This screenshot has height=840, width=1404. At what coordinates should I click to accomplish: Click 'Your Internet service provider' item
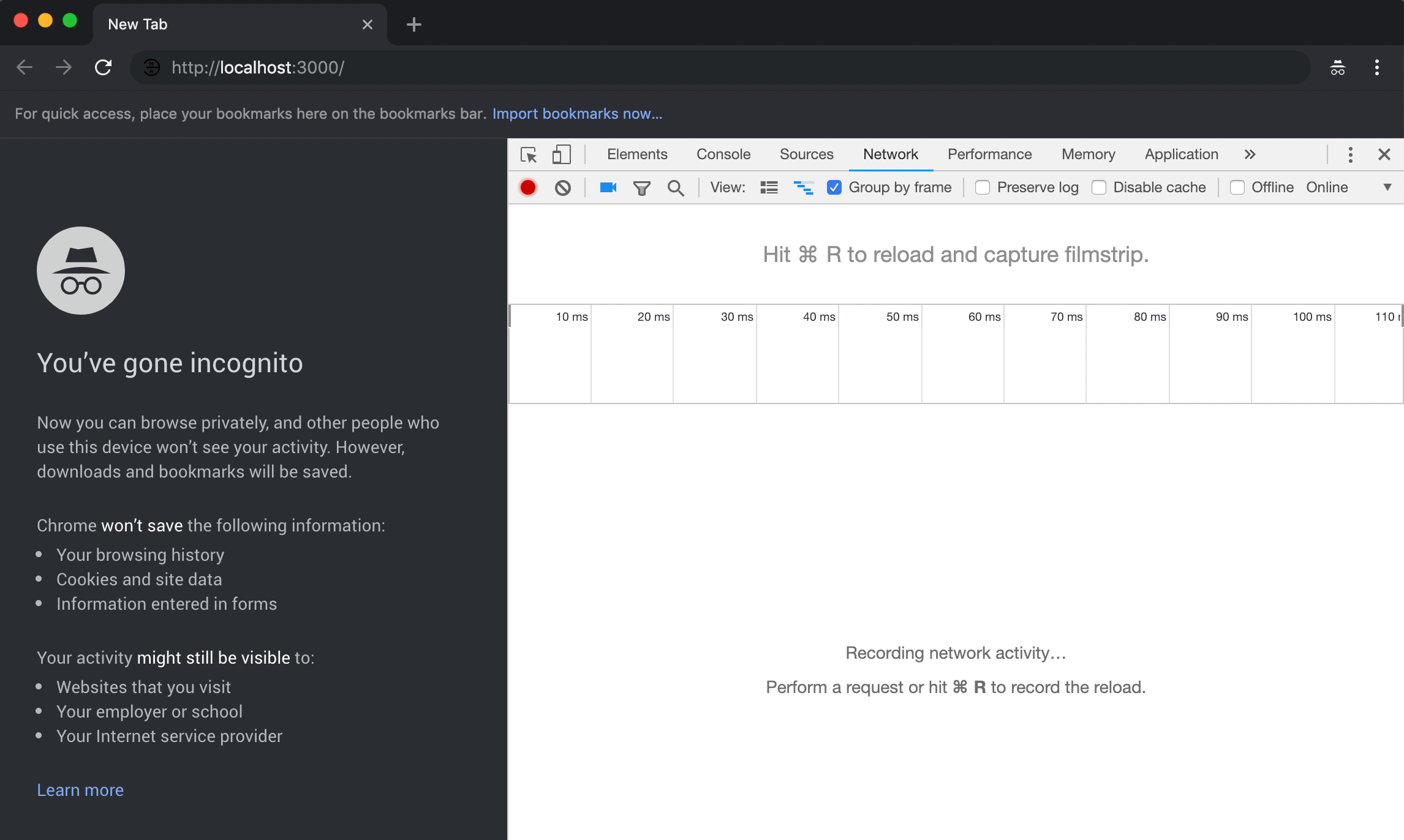click(x=169, y=736)
